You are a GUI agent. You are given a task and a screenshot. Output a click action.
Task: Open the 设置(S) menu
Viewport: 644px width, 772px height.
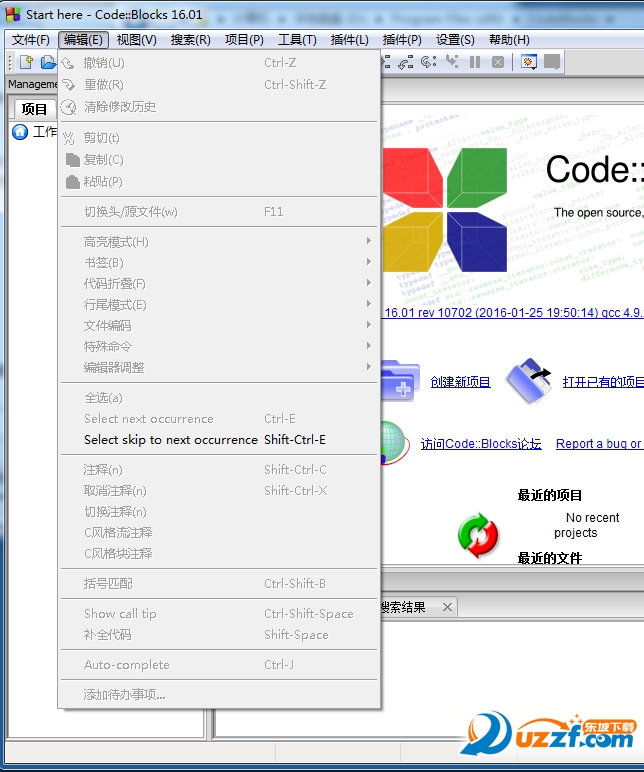(455, 40)
